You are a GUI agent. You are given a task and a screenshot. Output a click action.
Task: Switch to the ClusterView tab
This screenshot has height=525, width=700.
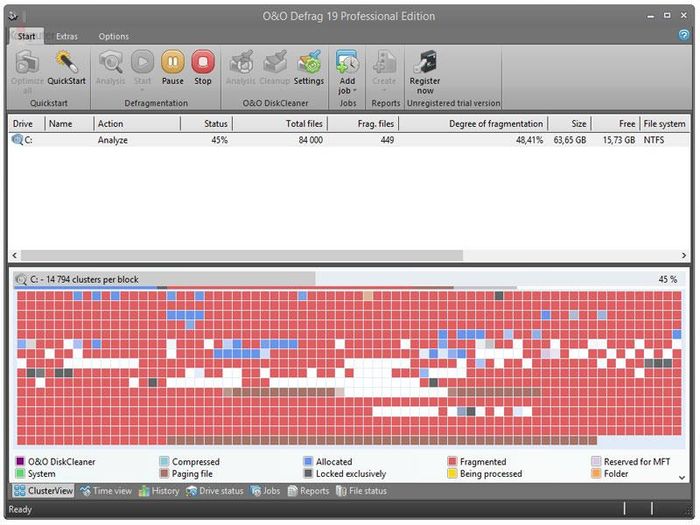pyautogui.click(x=43, y=491)
